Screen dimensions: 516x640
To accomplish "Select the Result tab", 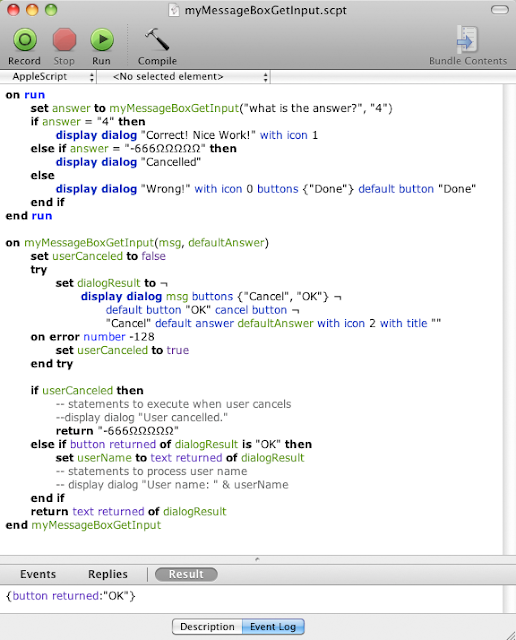I will (x=186, y=574).
